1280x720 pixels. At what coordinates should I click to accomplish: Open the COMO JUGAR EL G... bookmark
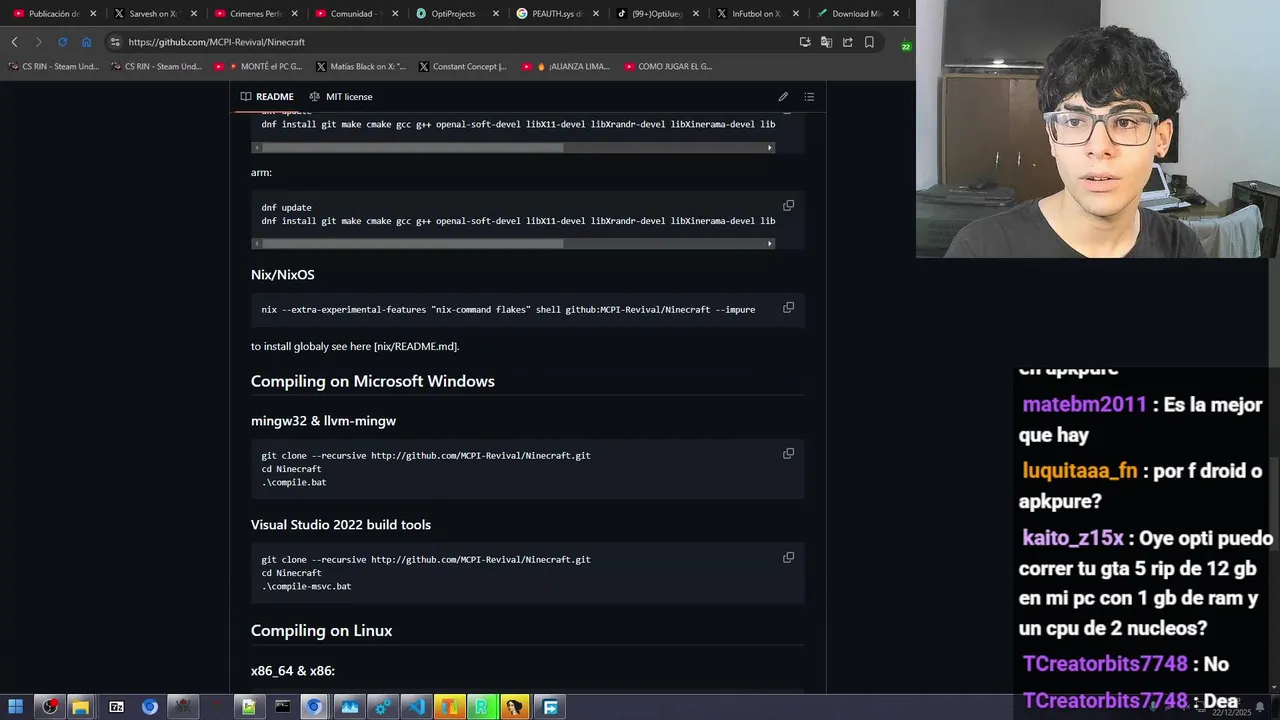[668, 67]
